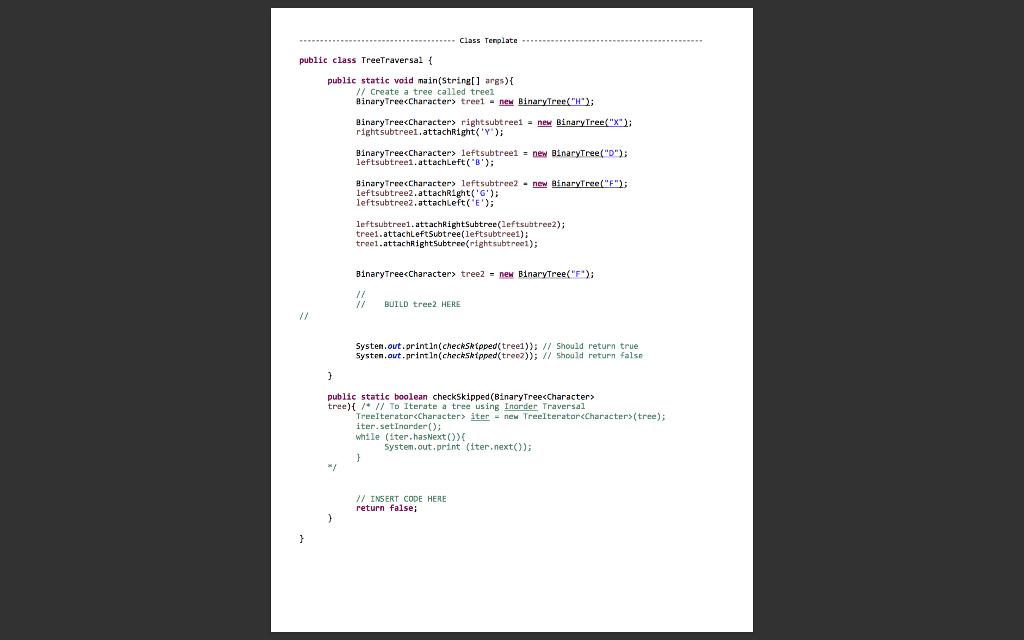Click the iter.setInorder() call

point(397,426)
